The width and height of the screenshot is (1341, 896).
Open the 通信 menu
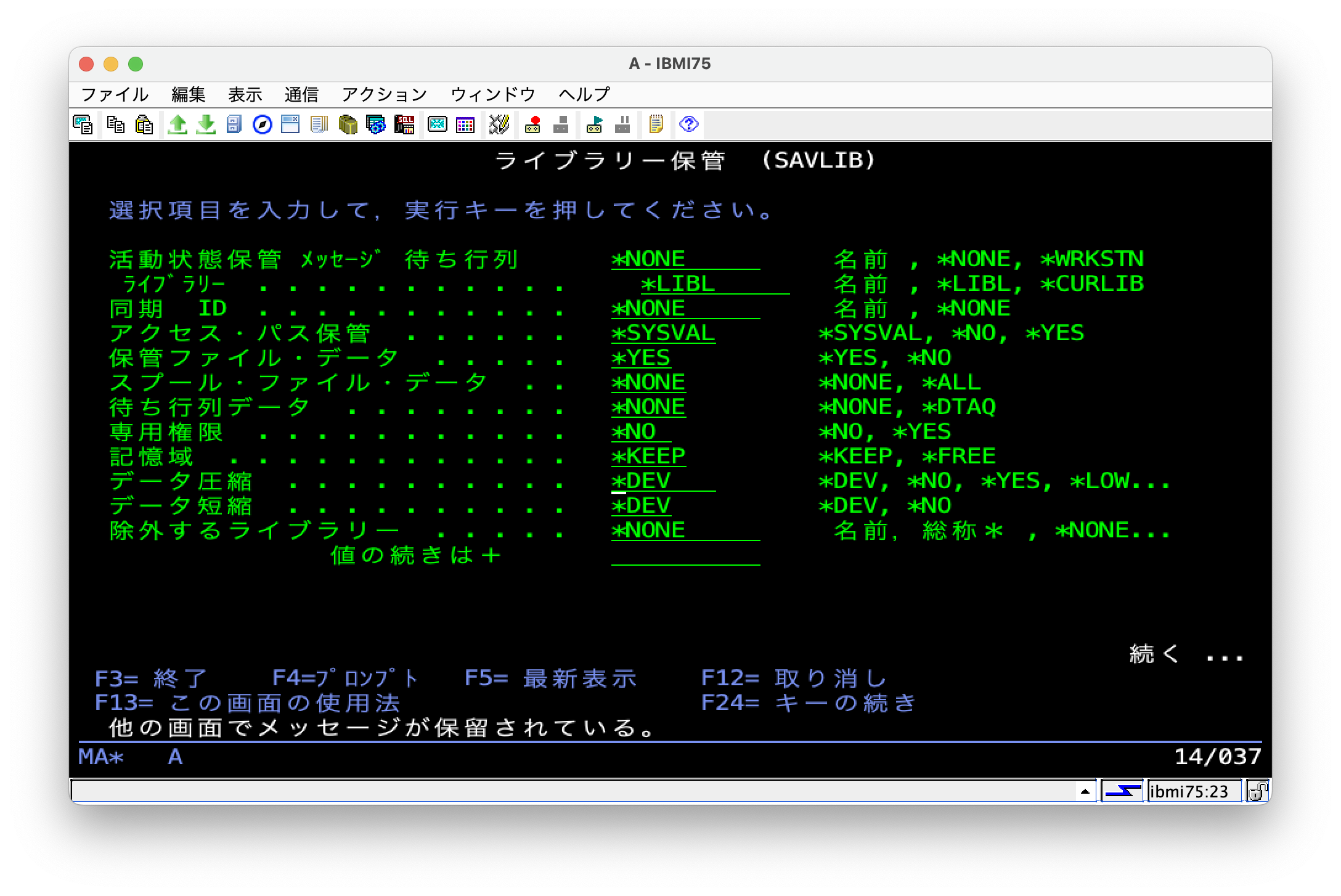click(302, 94)
